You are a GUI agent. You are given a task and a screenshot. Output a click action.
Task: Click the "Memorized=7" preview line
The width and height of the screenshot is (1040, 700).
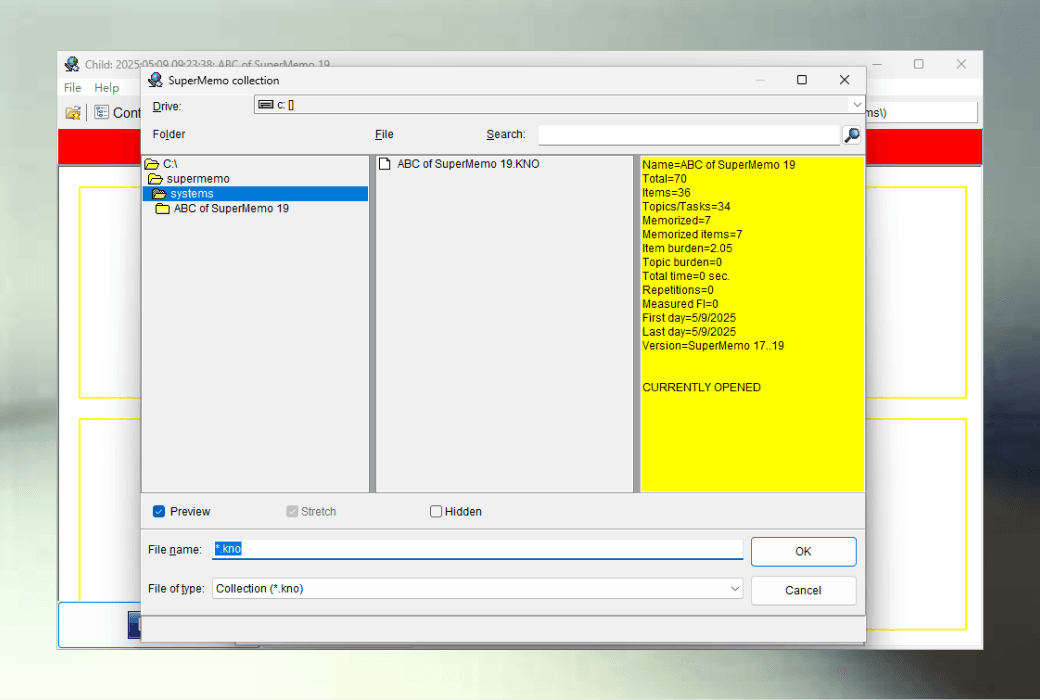[x=676, y=220]
